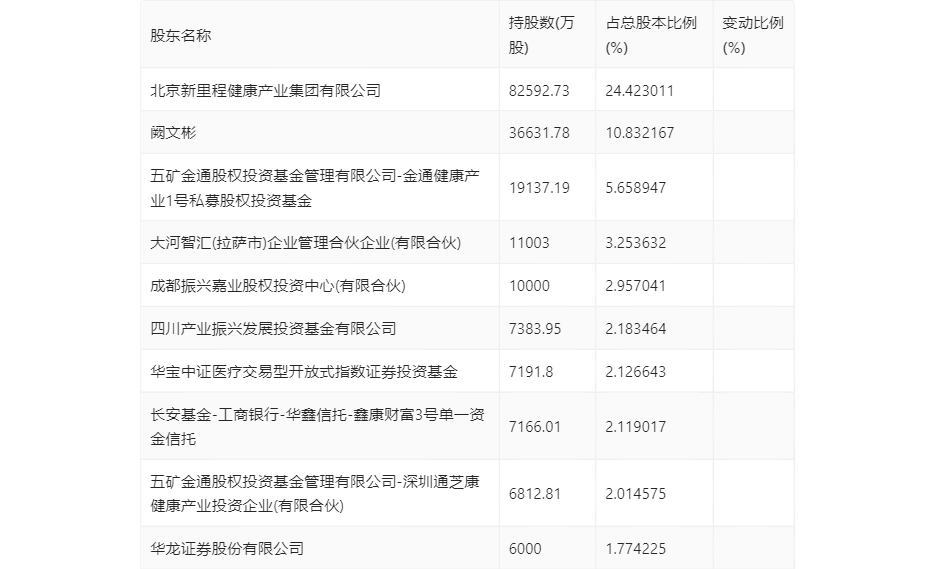Click the percentage 2.014575
This screenshot has height=569, width=935.
(x=636, y=494)
